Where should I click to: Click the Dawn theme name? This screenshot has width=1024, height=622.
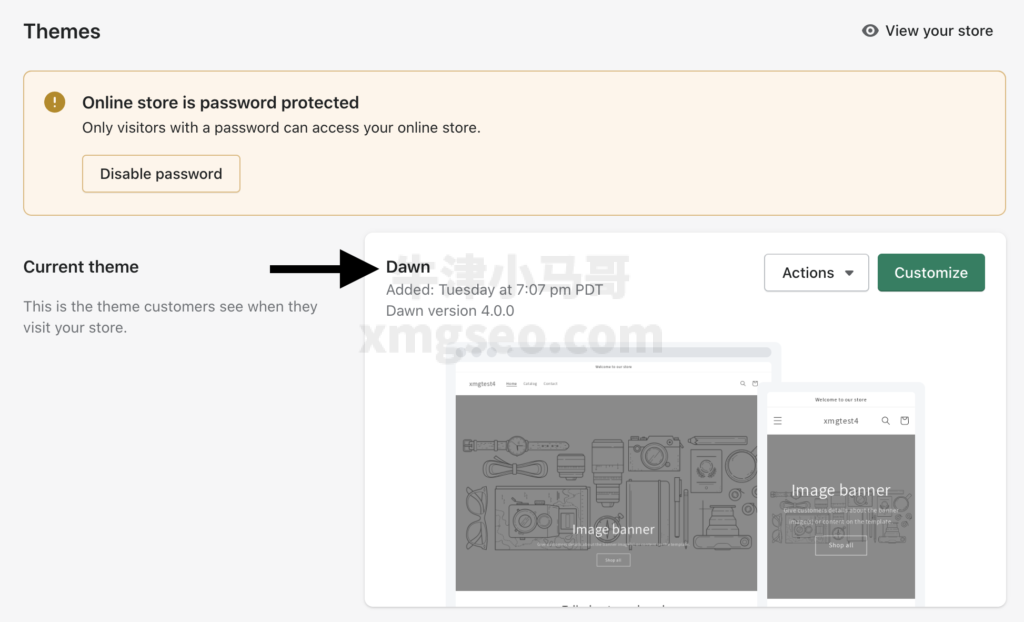pyautogui.click(x=408, y=267)
